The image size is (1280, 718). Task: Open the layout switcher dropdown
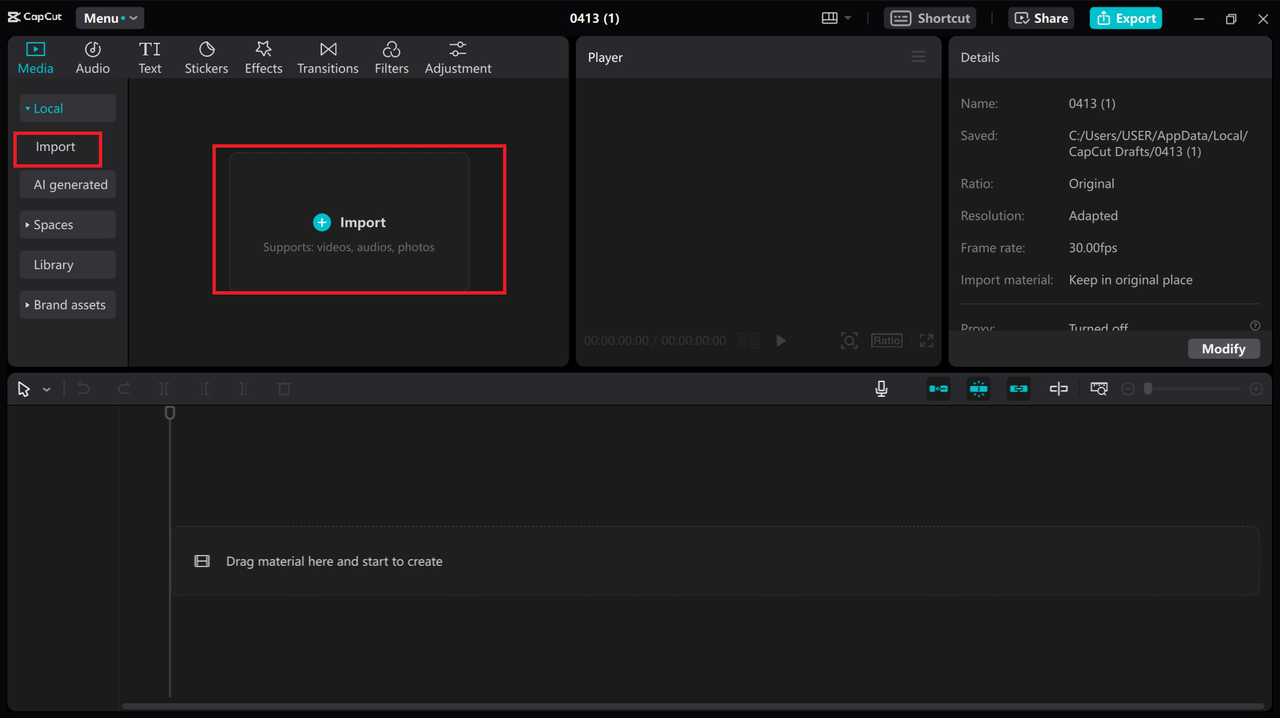pyautogui.click(x=836, y=18)
